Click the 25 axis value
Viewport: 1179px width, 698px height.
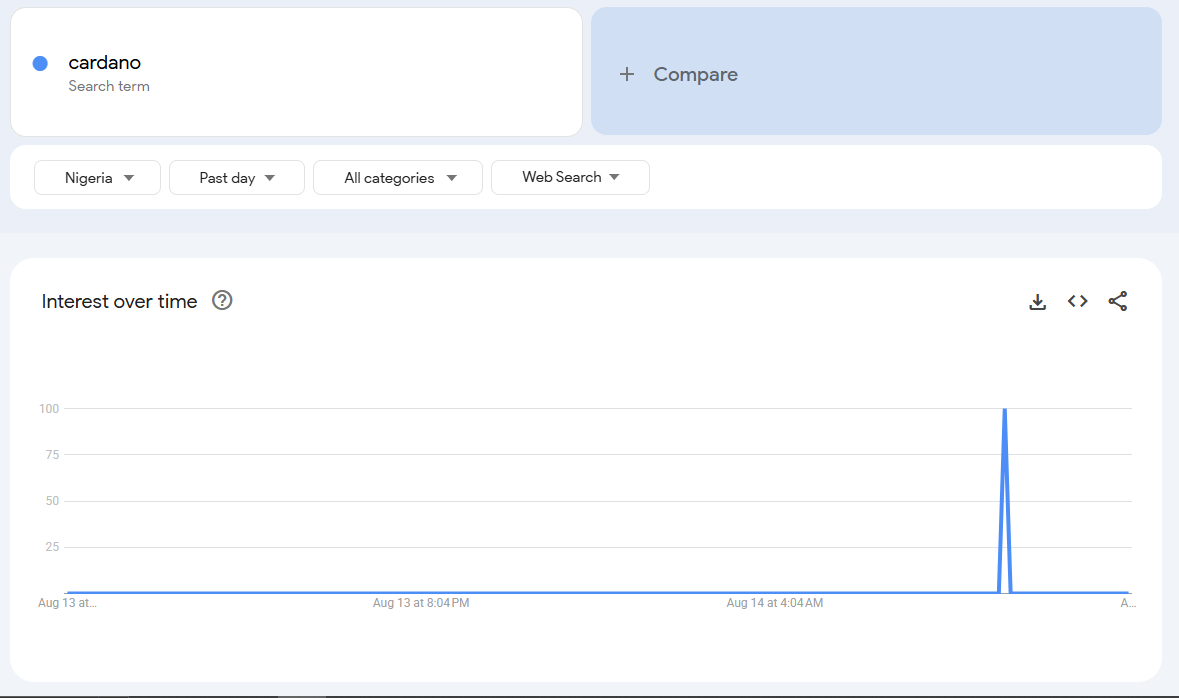coord(52,547)
